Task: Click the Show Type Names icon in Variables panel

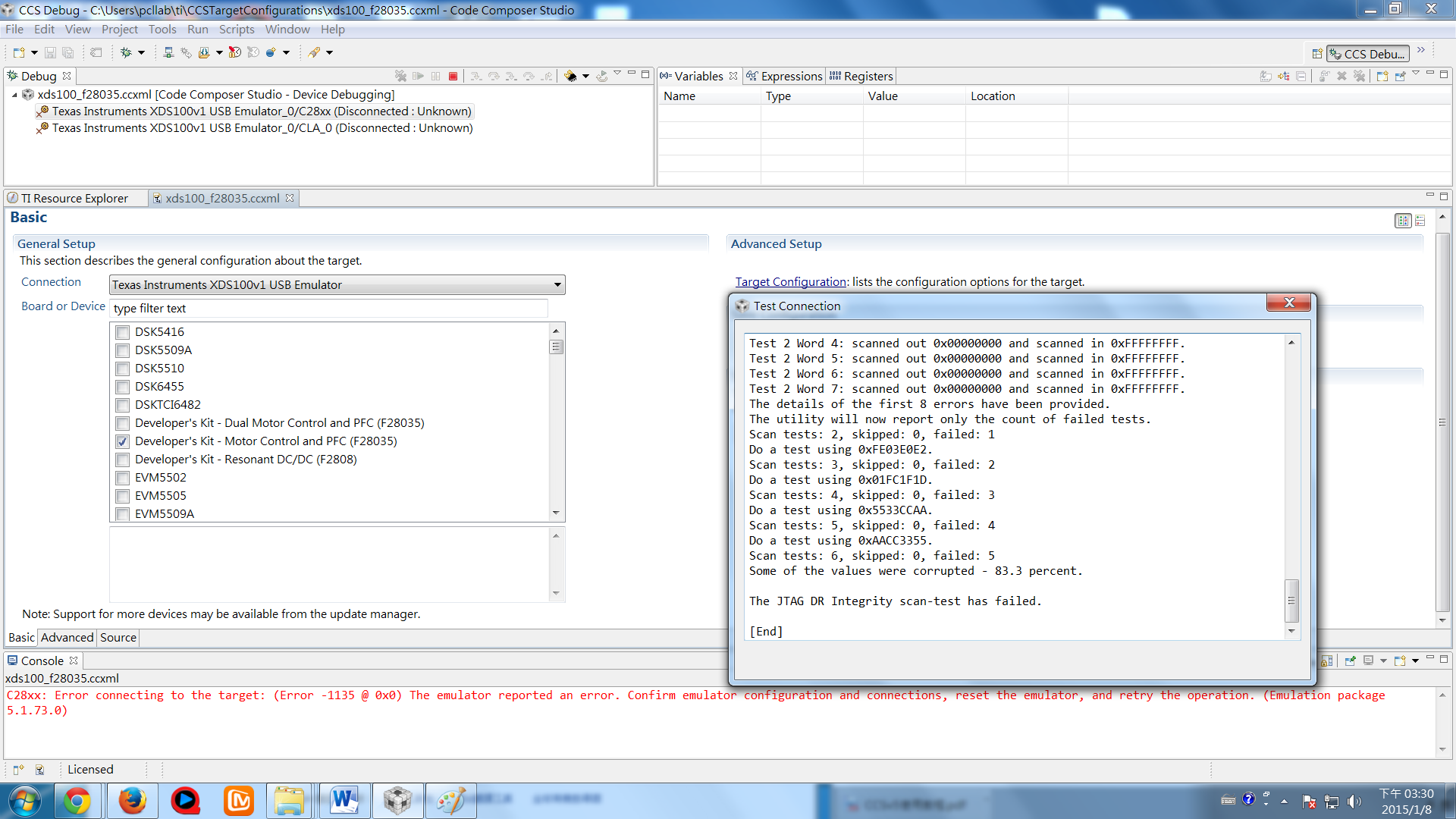Action: point(1266,76)
